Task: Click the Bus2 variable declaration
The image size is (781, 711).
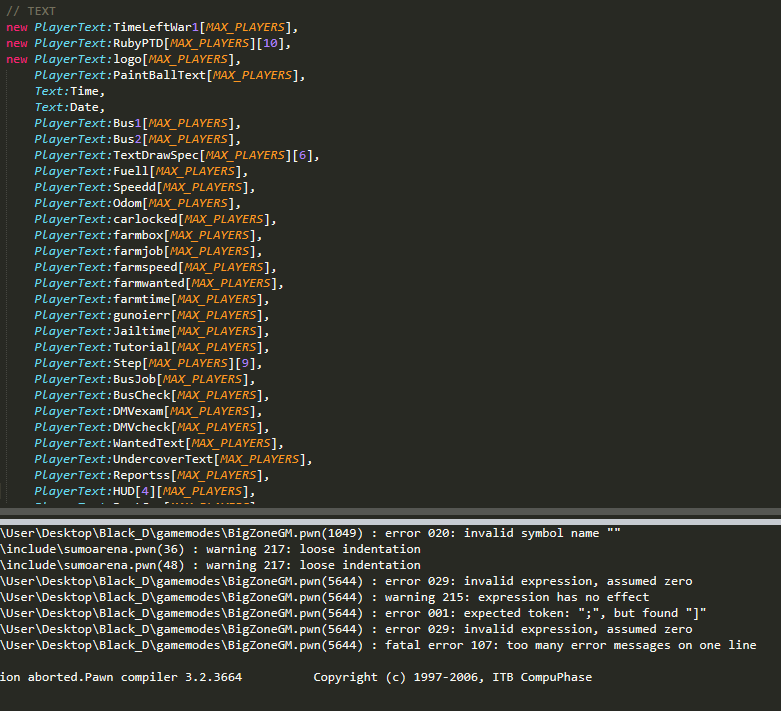Action: pyautogui.click(x=138, y=139)
